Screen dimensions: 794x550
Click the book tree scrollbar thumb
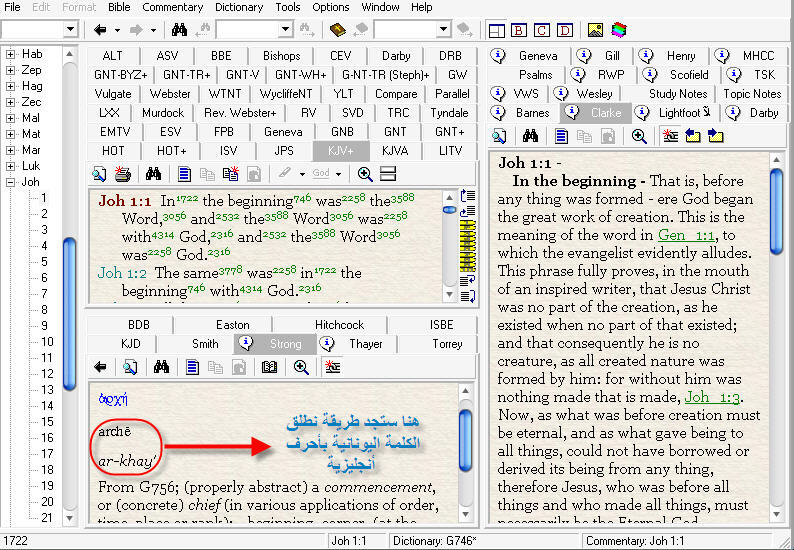click(69, 314)
